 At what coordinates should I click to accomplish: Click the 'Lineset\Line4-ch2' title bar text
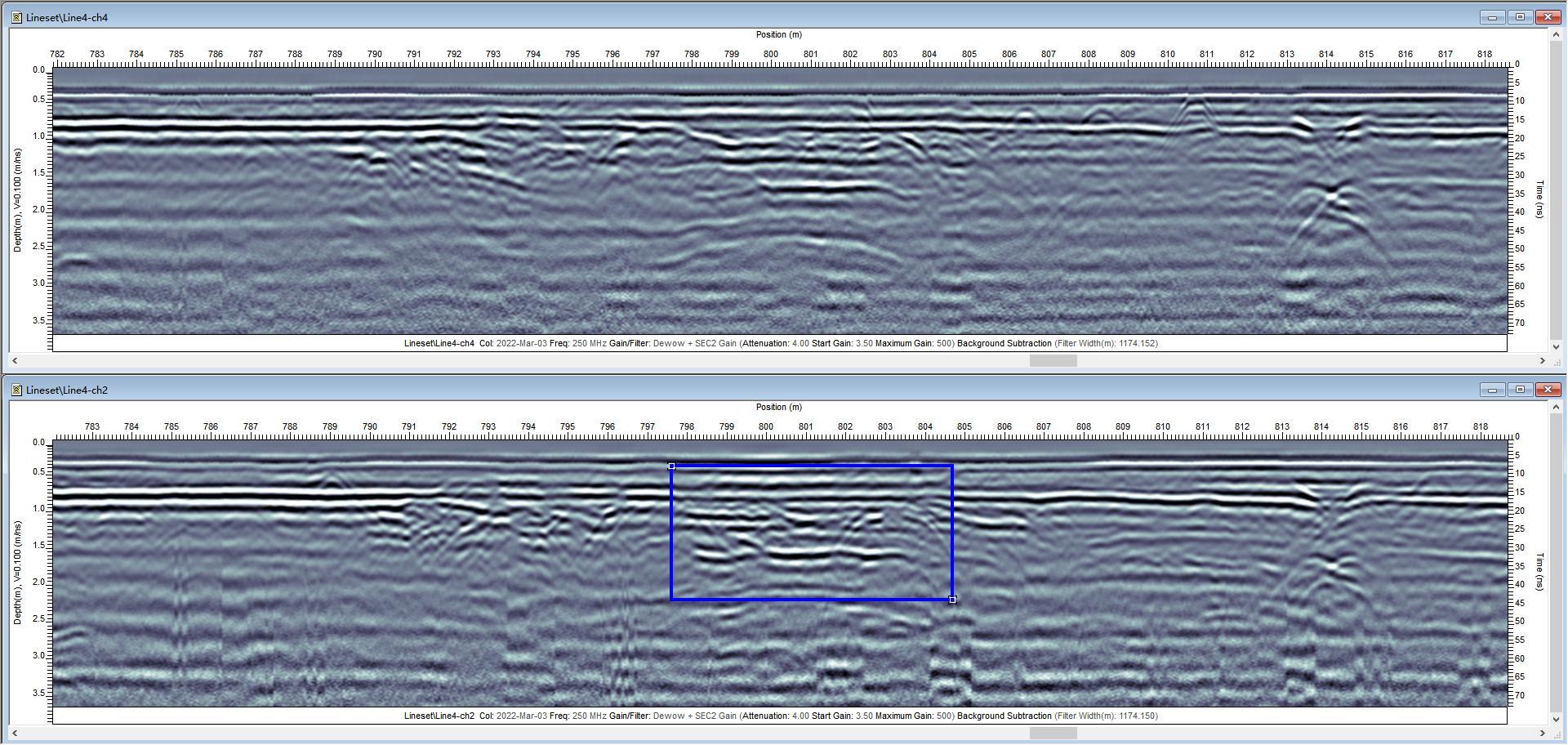(67, 390)
